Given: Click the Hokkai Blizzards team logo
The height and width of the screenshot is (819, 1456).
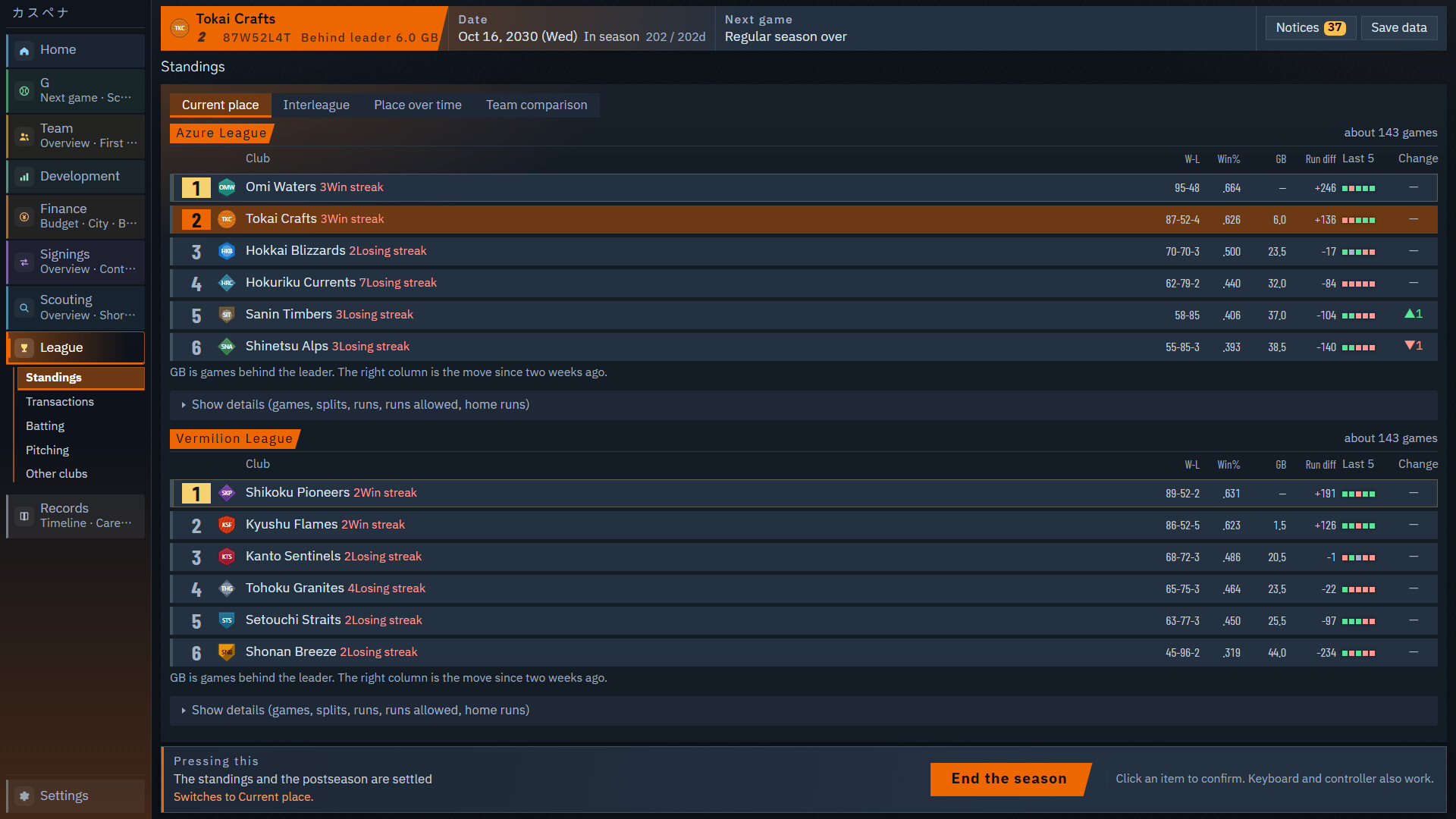Looking at the screenshot, I should pos(227,251).
